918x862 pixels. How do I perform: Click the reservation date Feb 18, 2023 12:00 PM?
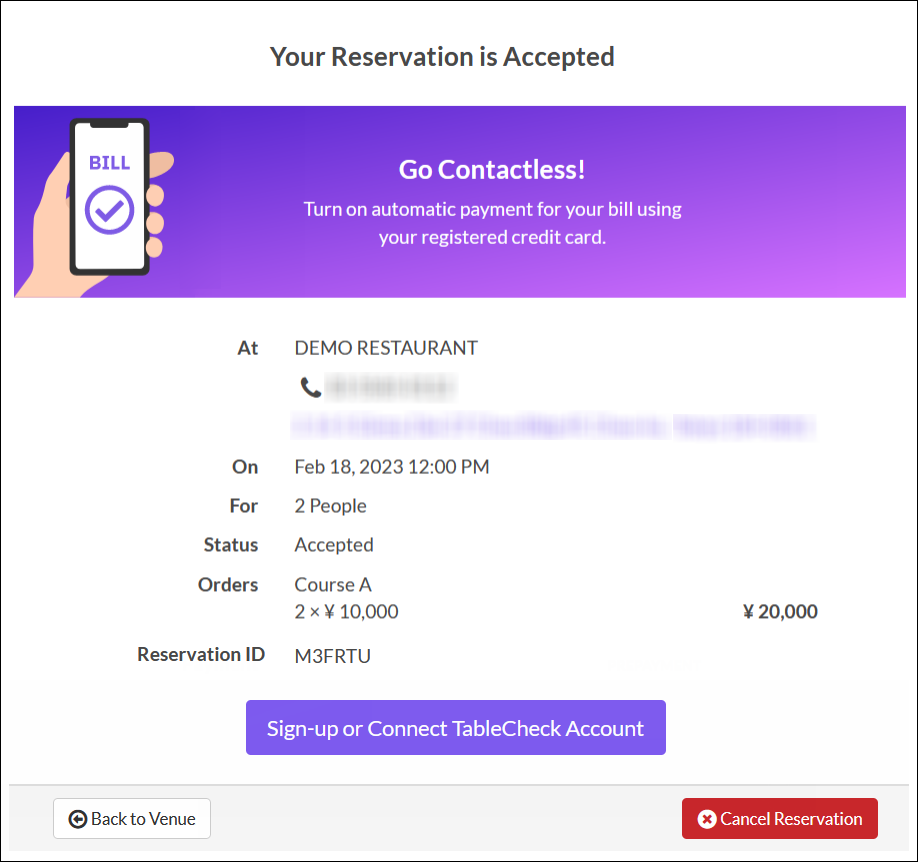392,467
